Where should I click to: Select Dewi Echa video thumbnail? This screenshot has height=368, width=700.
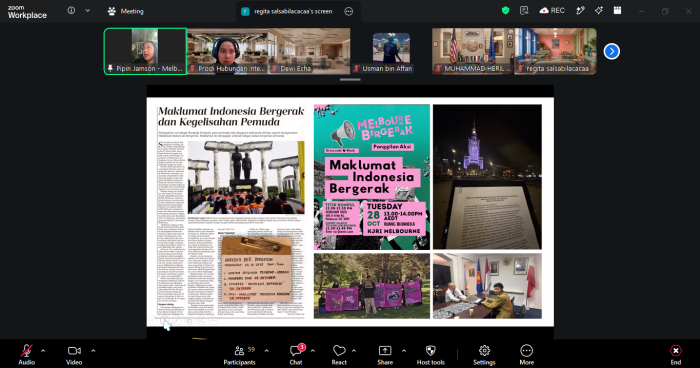click(x=309, y=51)
